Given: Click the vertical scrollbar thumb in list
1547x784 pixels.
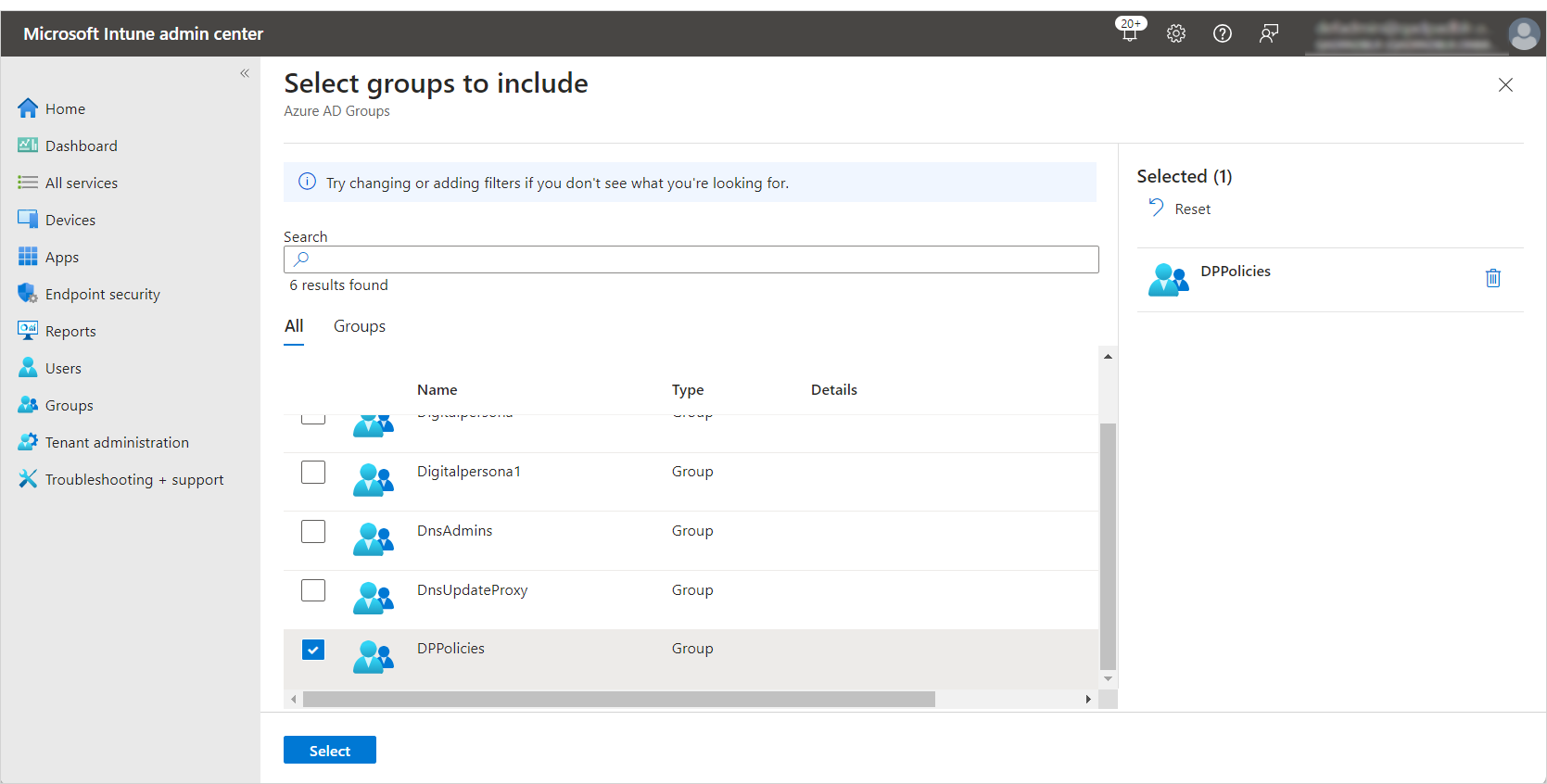Looking at the screenshot, I should point(1108,545).
